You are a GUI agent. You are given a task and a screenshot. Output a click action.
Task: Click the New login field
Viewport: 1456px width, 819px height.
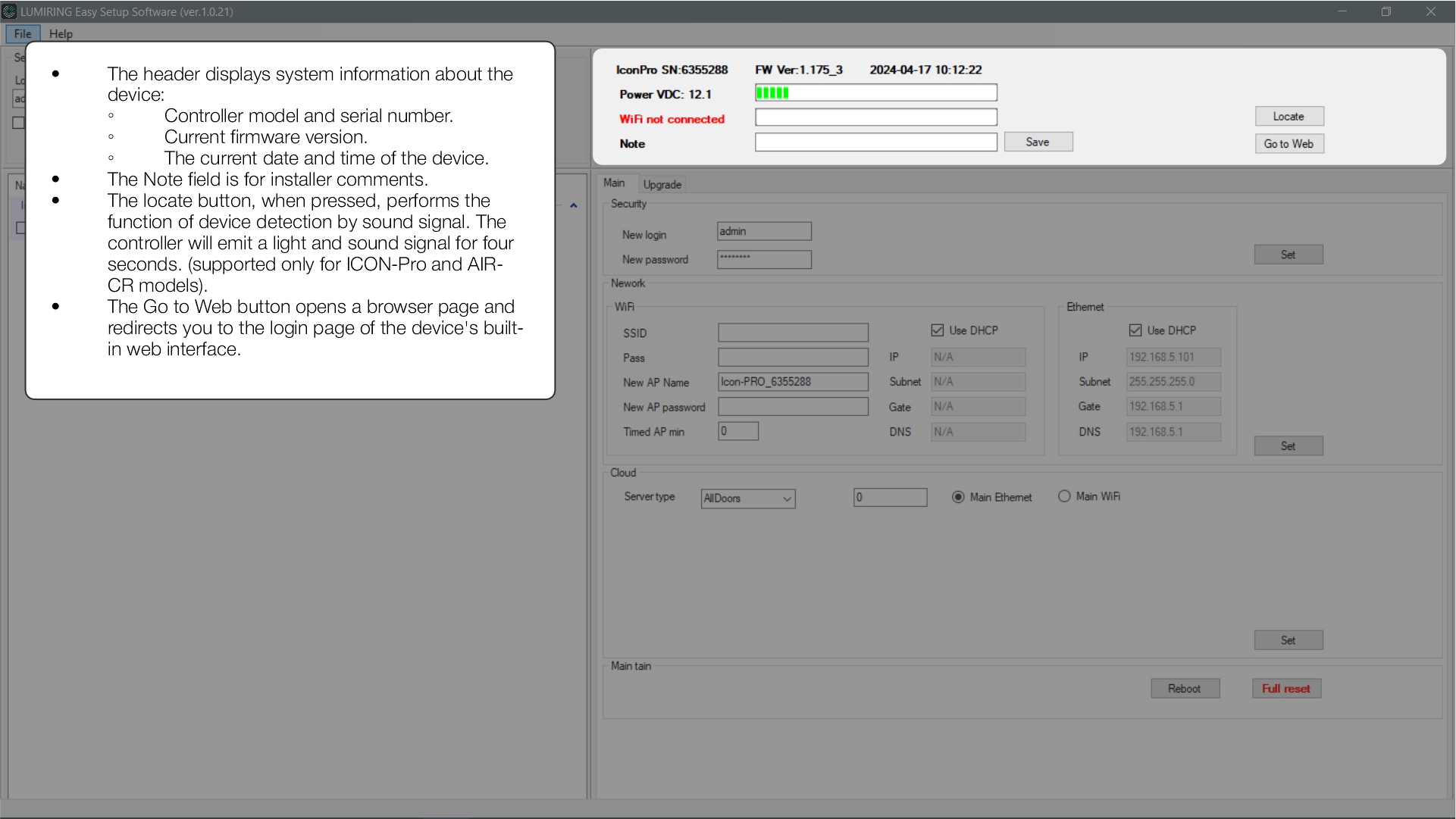(764, 231)
